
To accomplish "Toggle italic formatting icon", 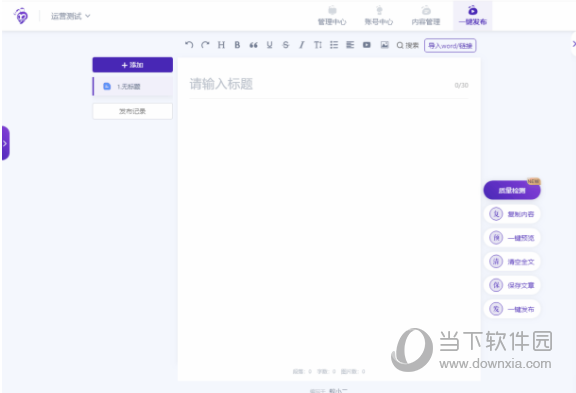I will [302, 45].
